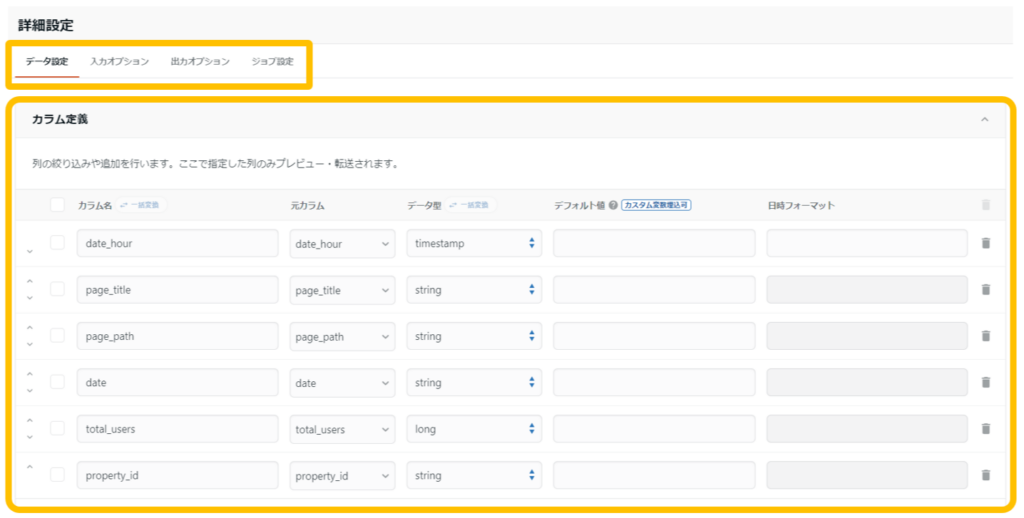
Task: Click trash icon for page_title row
Action: (x=985, y=290)
